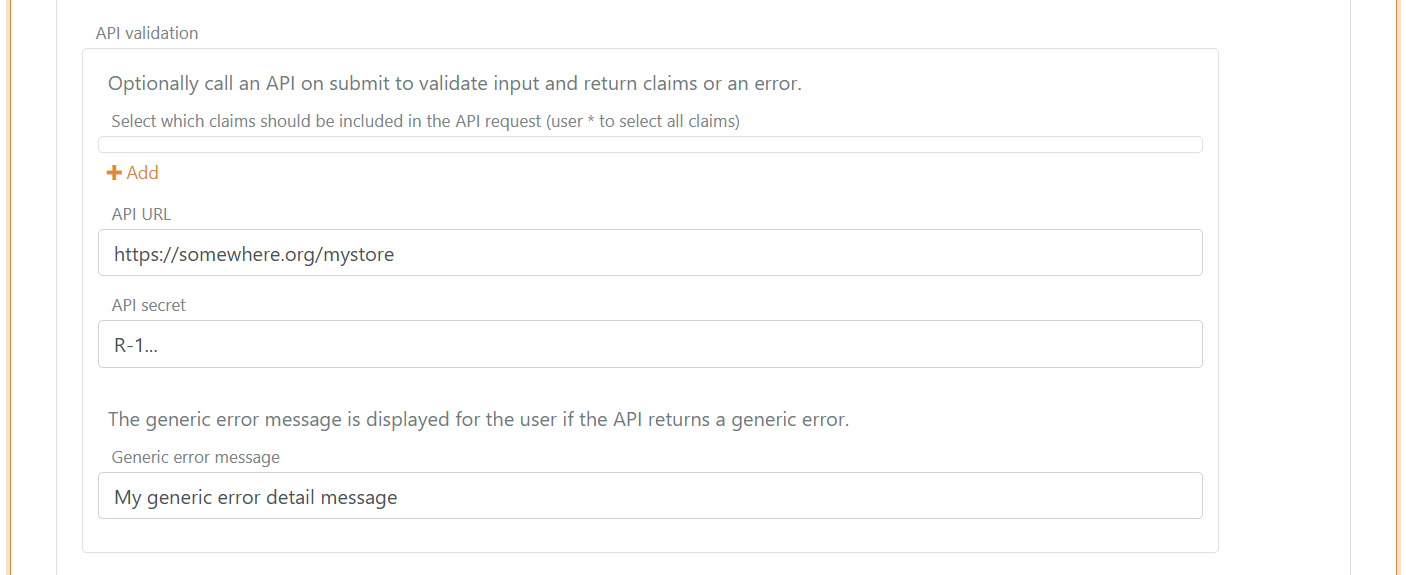Click the "generic error message is displayed" explanation text
The width and height of the screenshot is (1406, 575).
pos(478,420)
